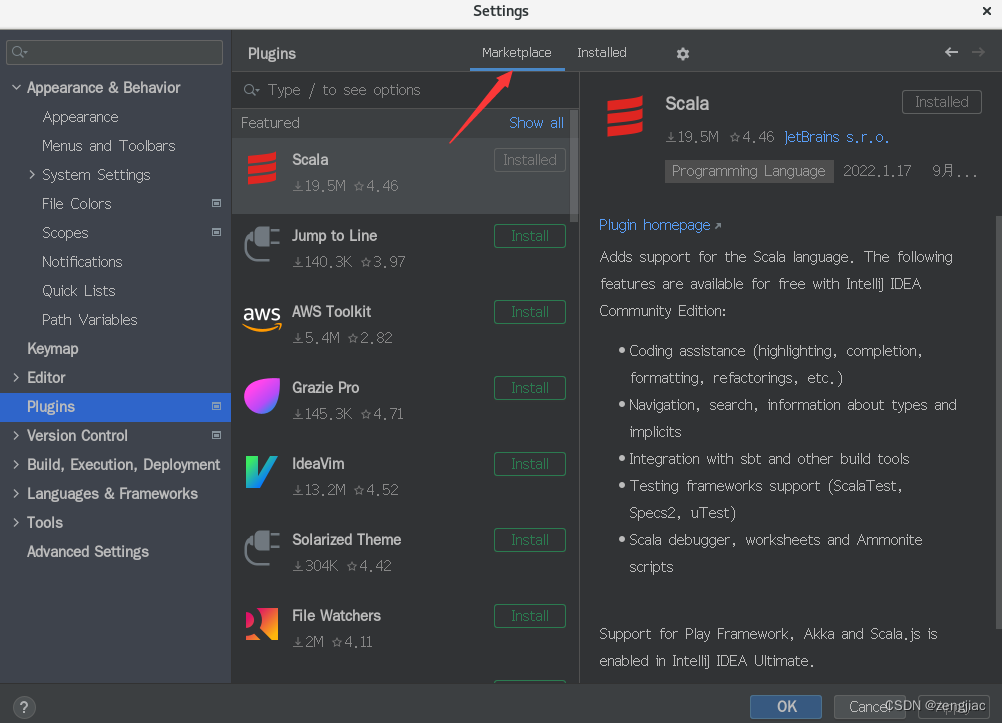This screenshot has width=1002, height=723.
Task: Go back with the left arrow
Action: click(951, 52)
